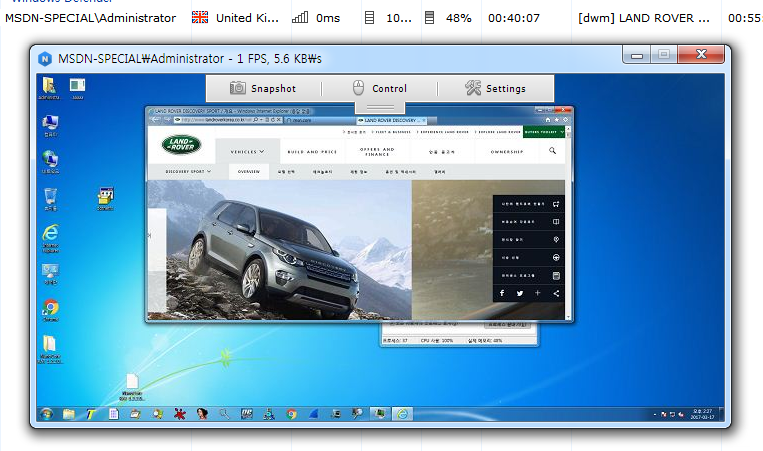Image resolution: width=763 pixels, height=451 pixels.
Task: Click the FLEET & BUSINESS link
Action: click(x=391, y=132)
